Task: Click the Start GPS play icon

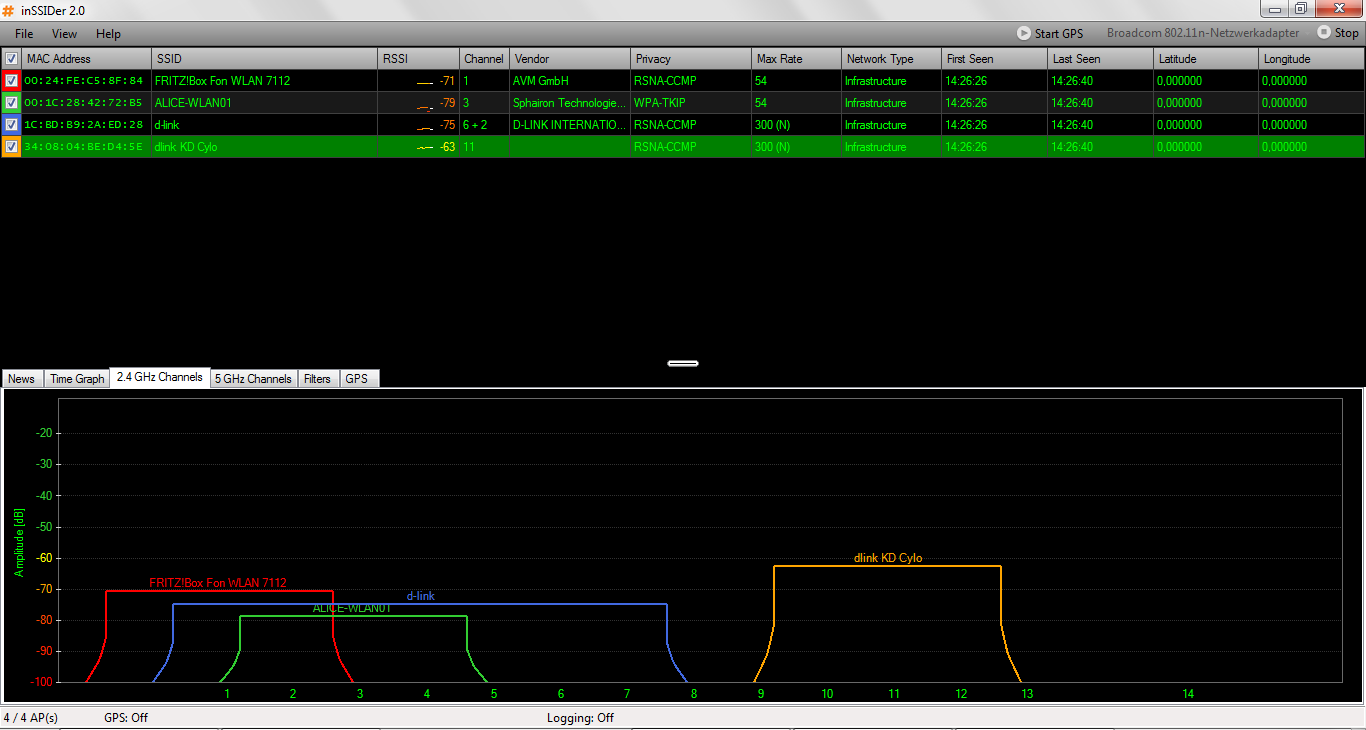Action: [x=1024, y=33]
